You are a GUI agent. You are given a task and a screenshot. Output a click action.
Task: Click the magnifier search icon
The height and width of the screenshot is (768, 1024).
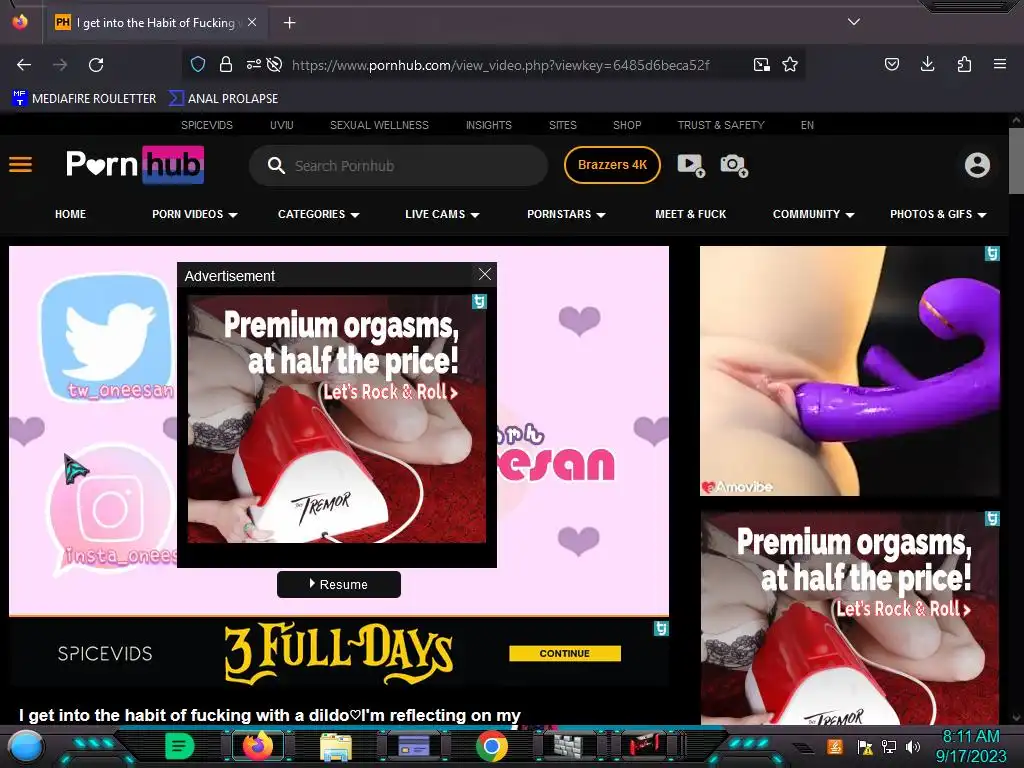[x=276, y=165]
